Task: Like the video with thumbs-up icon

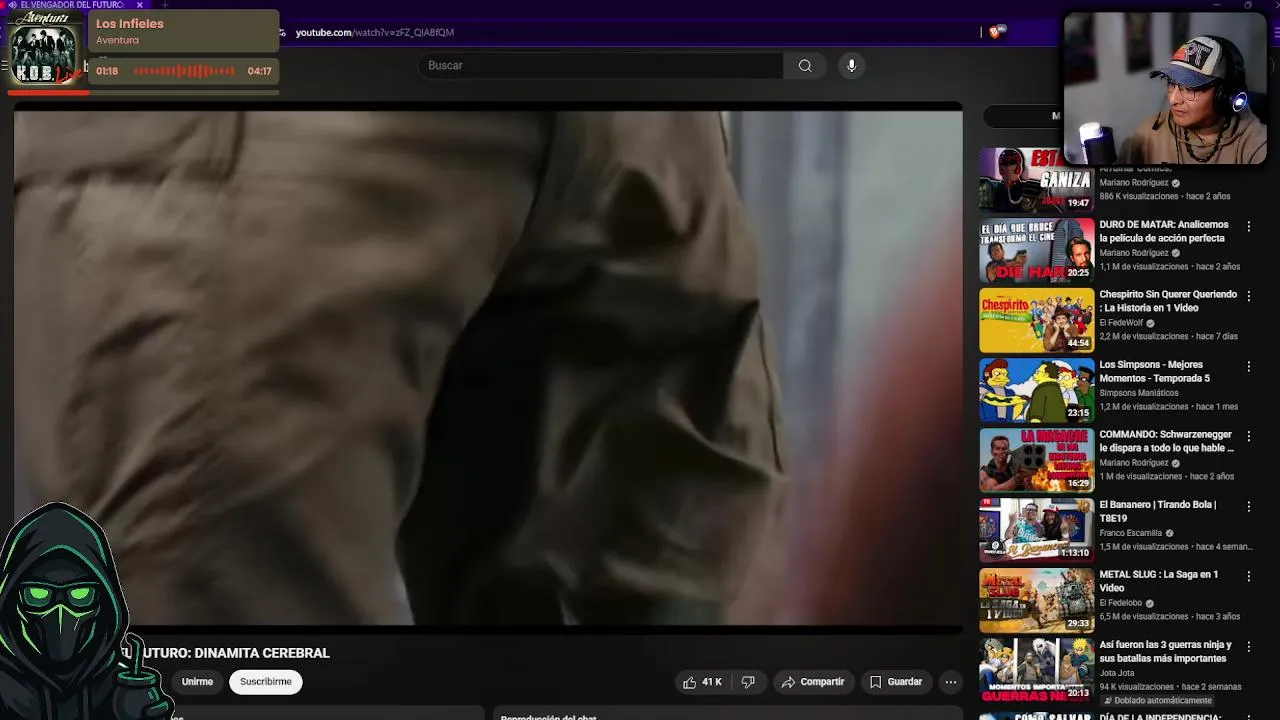Action: click(690, 682)
